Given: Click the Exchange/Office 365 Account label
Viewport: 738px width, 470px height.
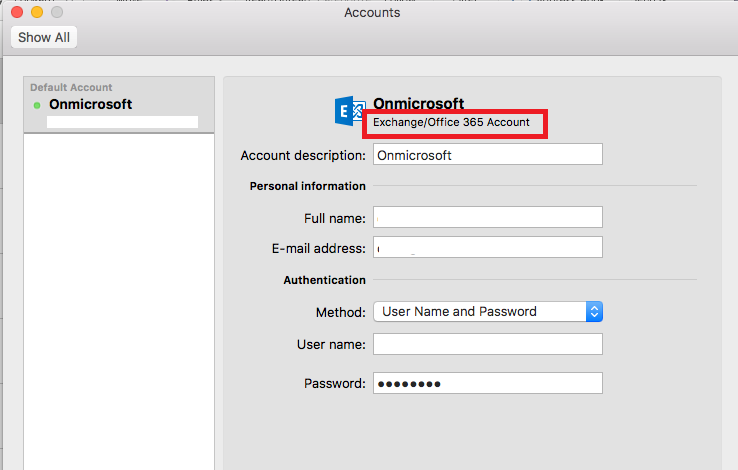Looking at the screenshot, I should pyautogui.click(x=451, y=122).
